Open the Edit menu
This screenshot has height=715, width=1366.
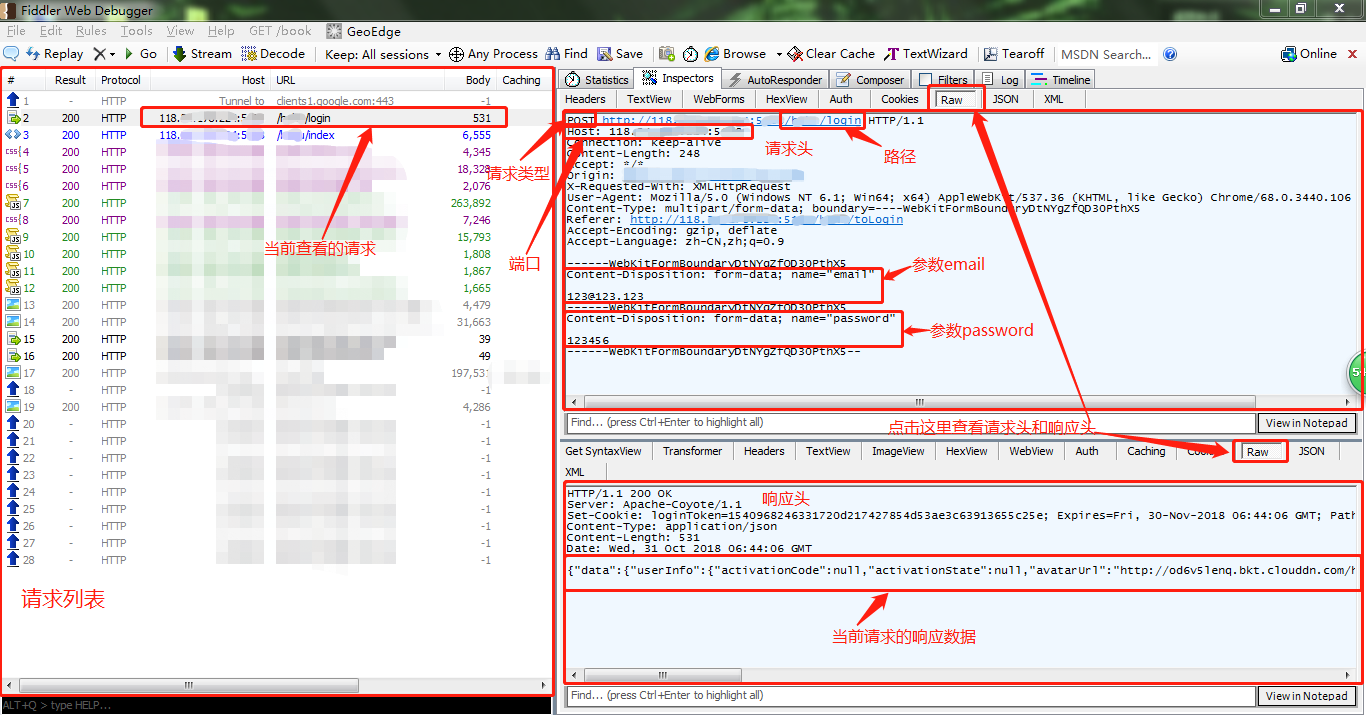point(51,31)
